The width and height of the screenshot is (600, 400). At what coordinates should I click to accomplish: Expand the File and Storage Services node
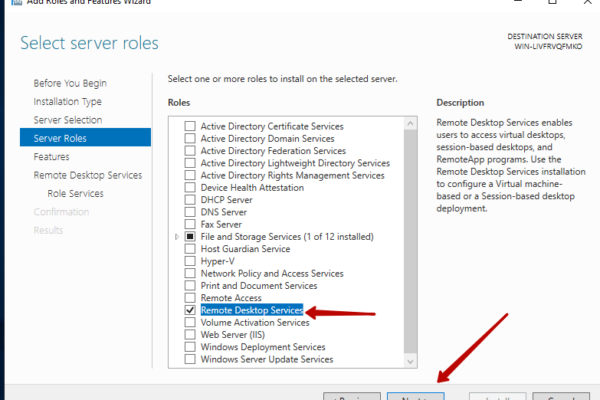coord(177,237)
